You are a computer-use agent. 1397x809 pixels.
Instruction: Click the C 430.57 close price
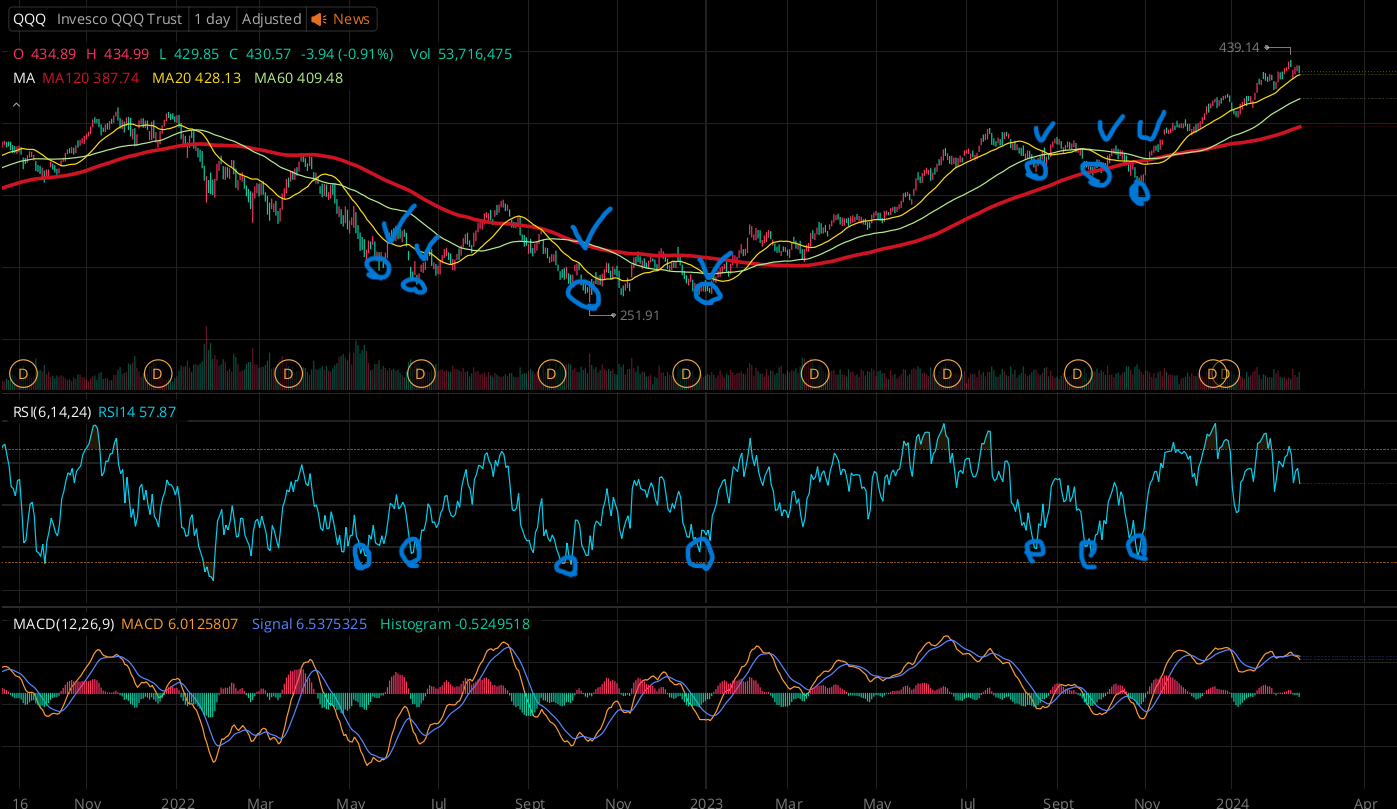260,54
